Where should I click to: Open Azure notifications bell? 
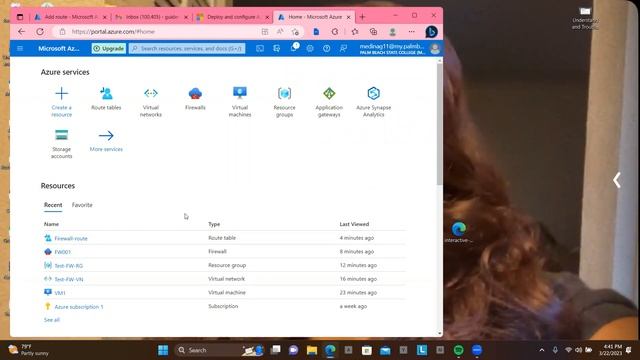click(x=293, y=49)
